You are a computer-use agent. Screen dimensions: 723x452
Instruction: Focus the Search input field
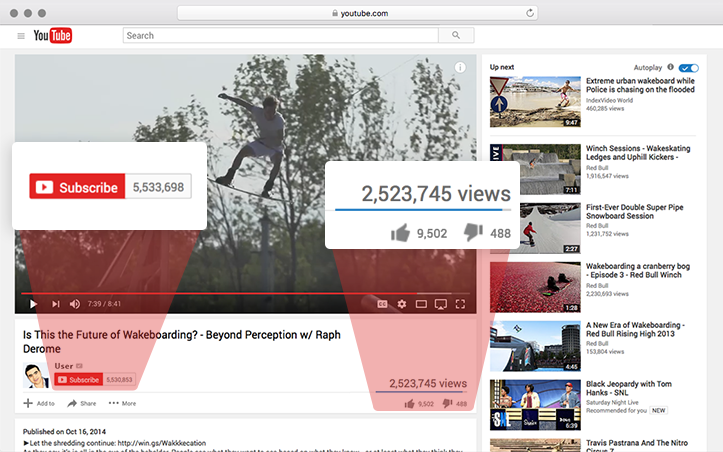pyautogui.click(x=280, y=36)
